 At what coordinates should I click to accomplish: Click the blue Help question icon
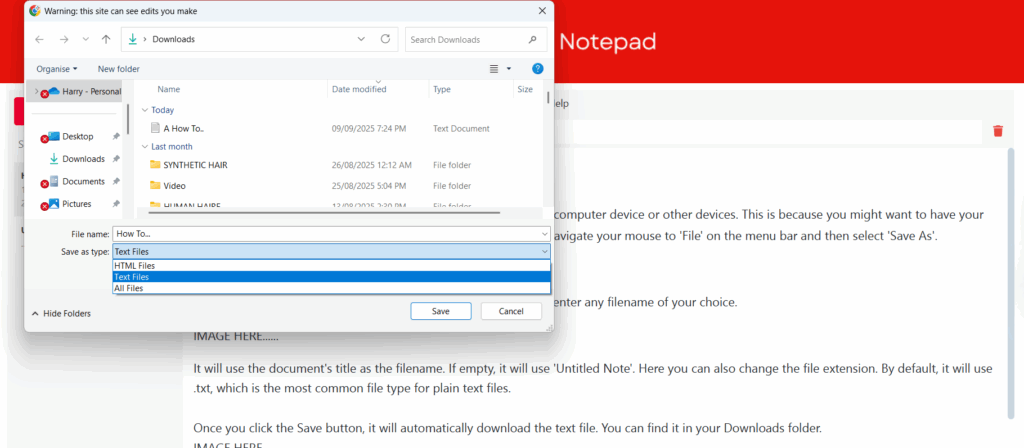point(537,69)
